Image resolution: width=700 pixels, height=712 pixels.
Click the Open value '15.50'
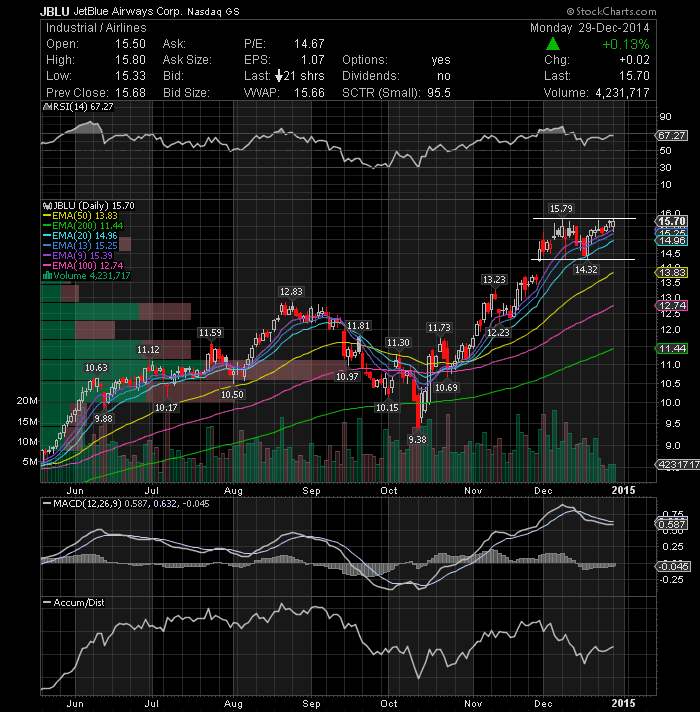(130, 44)
